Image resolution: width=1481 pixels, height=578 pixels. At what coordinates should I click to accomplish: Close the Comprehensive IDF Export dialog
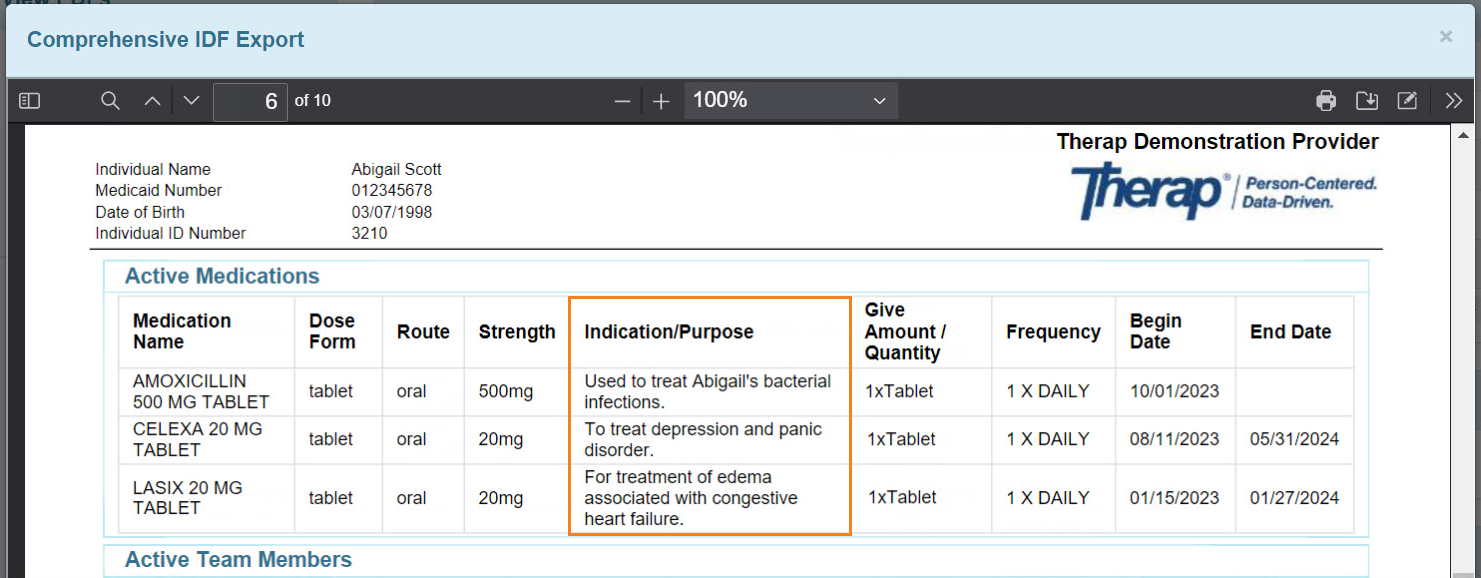[1445, 37]
